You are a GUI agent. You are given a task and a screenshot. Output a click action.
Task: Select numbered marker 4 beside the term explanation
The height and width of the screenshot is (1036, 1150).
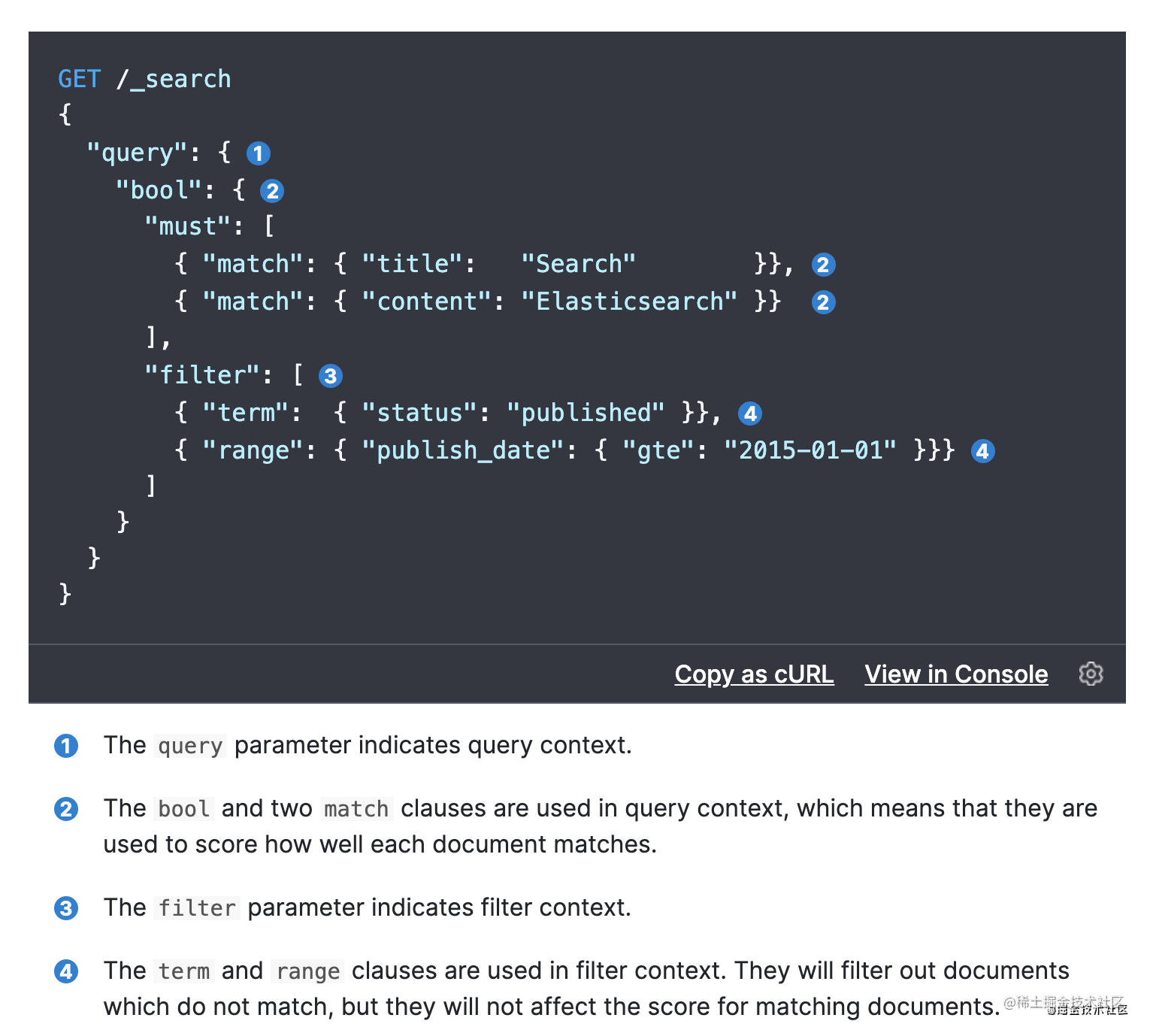tap(66, 971)
